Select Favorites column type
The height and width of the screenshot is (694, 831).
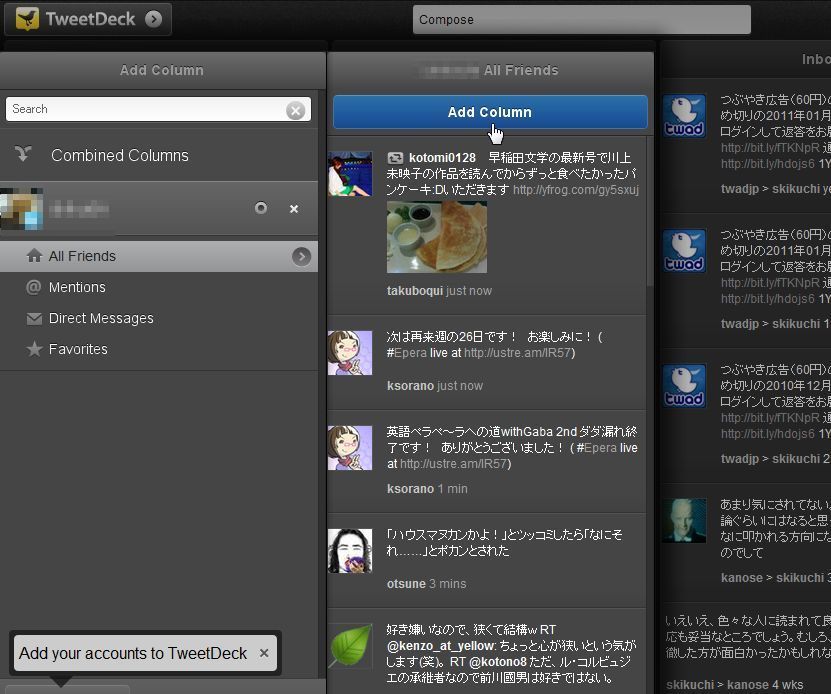coord(159,349)
